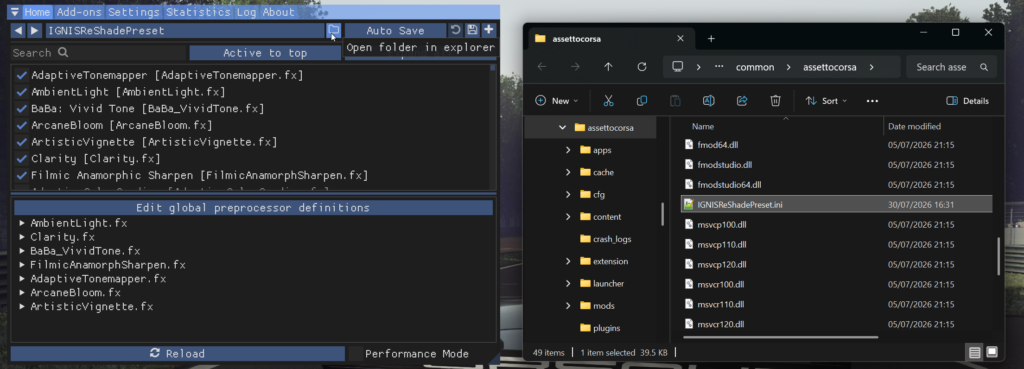Add new preset with plus icon
The height and width of the screenshot is (369, 1024).
488,30
